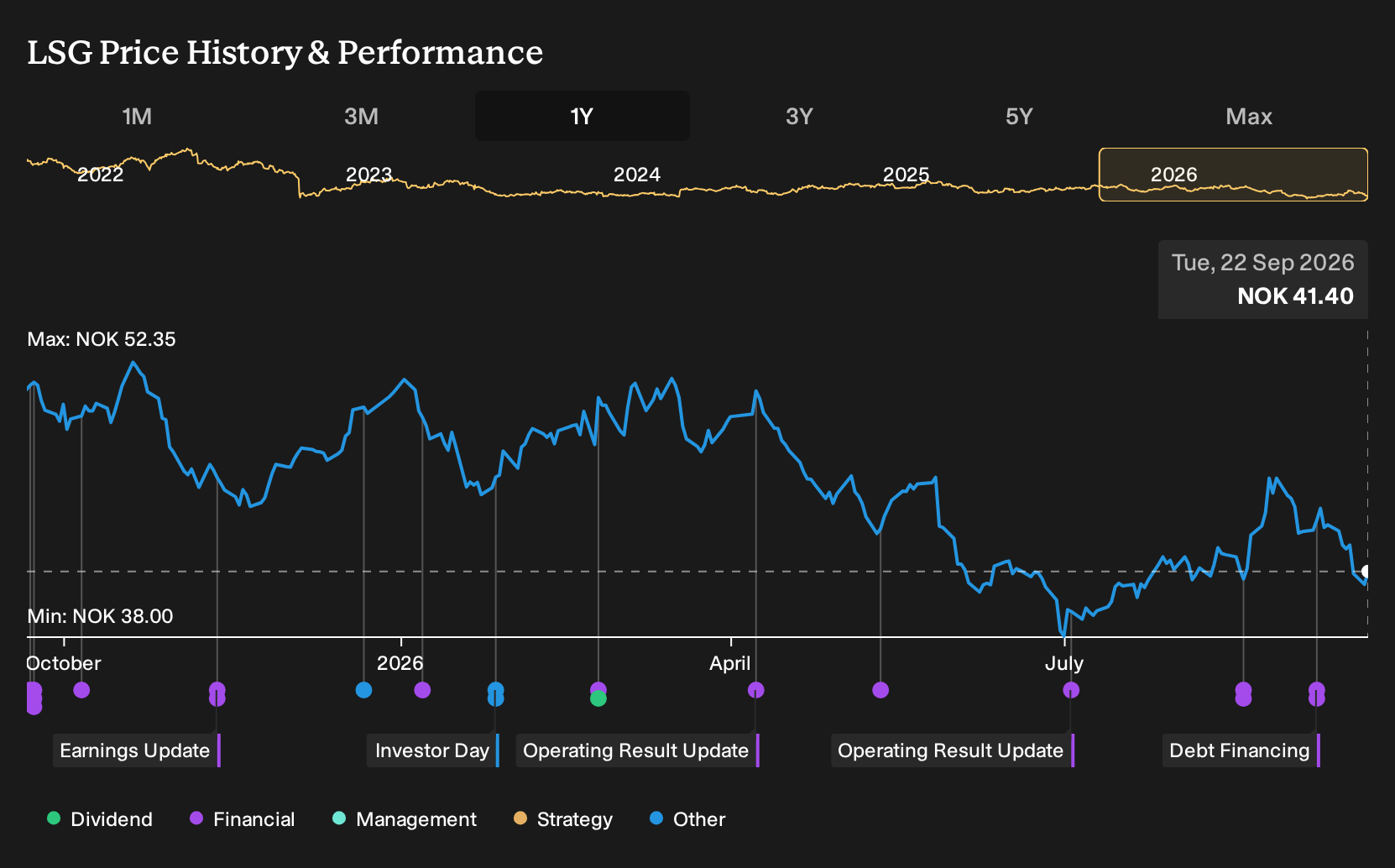Viewport: 1395px width, 868px height.
Task: Select the 1M time range tab
Action: 137,116
